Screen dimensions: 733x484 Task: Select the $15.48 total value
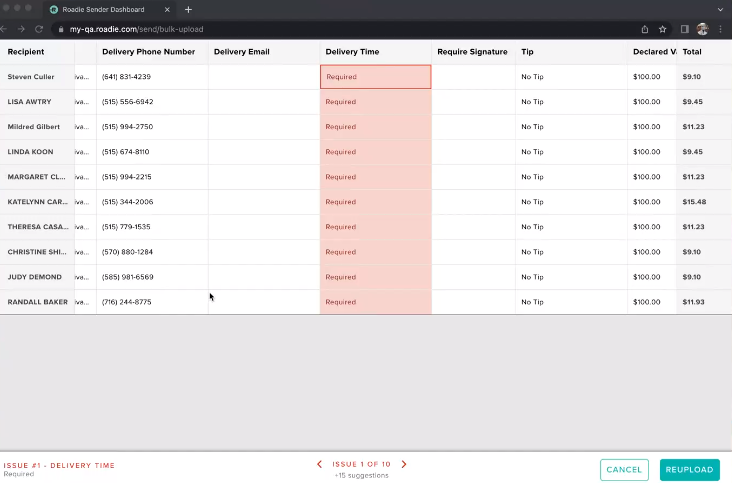tap(694, 202)
